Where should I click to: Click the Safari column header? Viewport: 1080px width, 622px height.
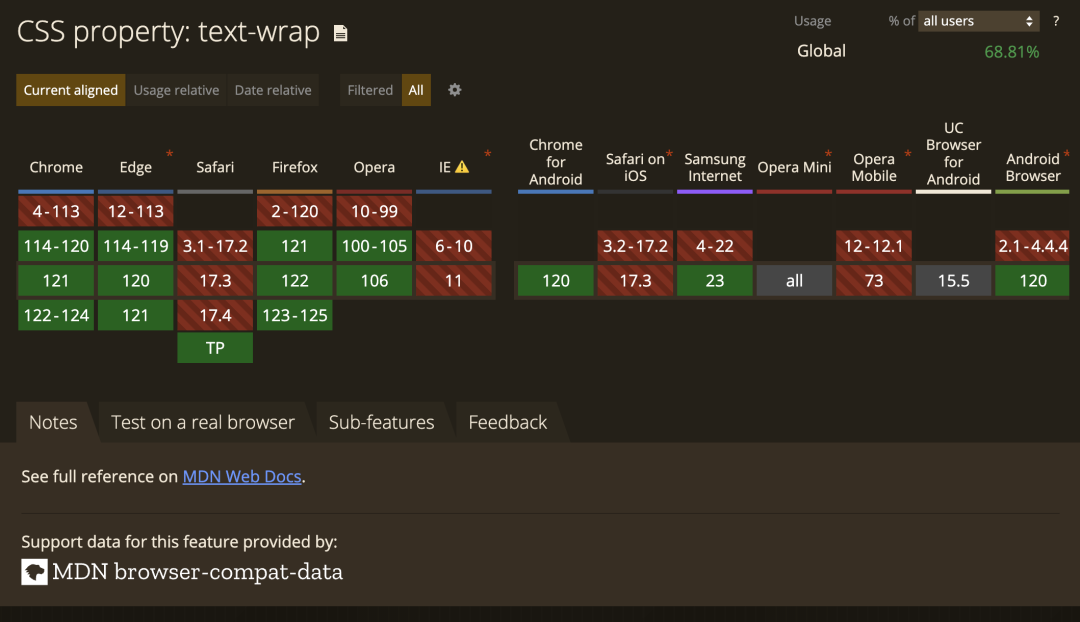click(x=215, y=167)
